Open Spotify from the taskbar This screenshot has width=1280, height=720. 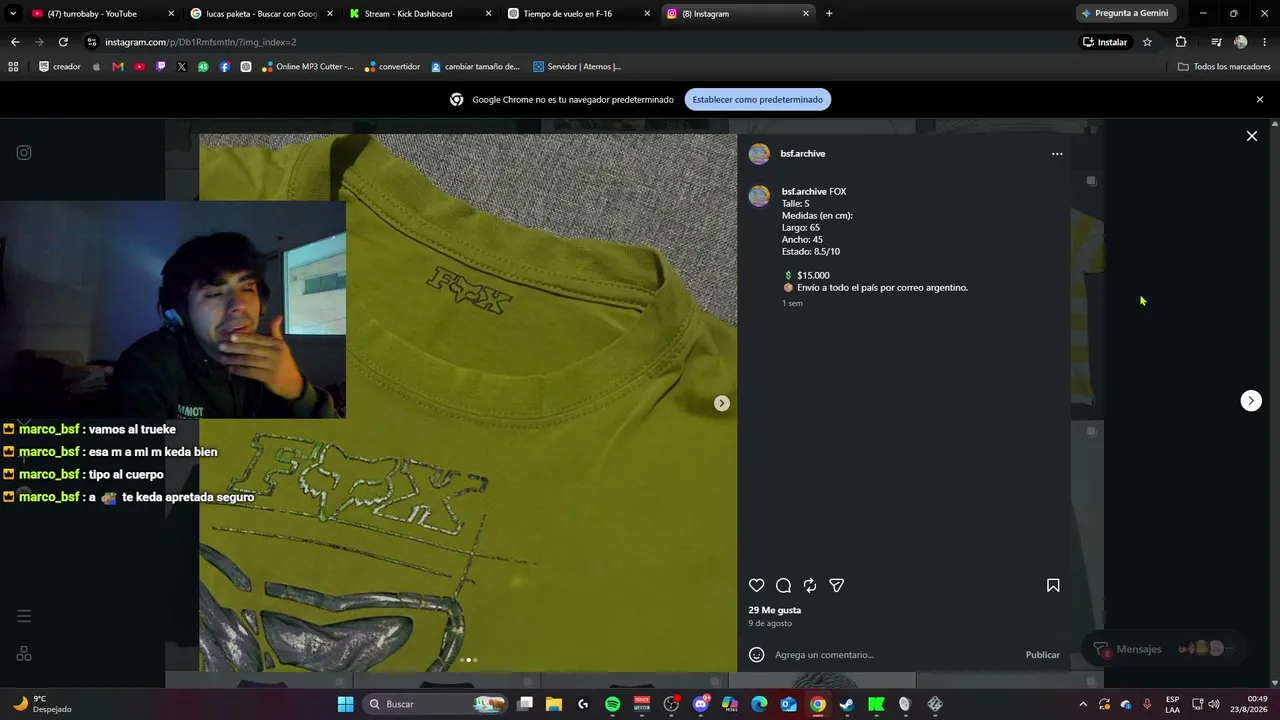[613, 704]
